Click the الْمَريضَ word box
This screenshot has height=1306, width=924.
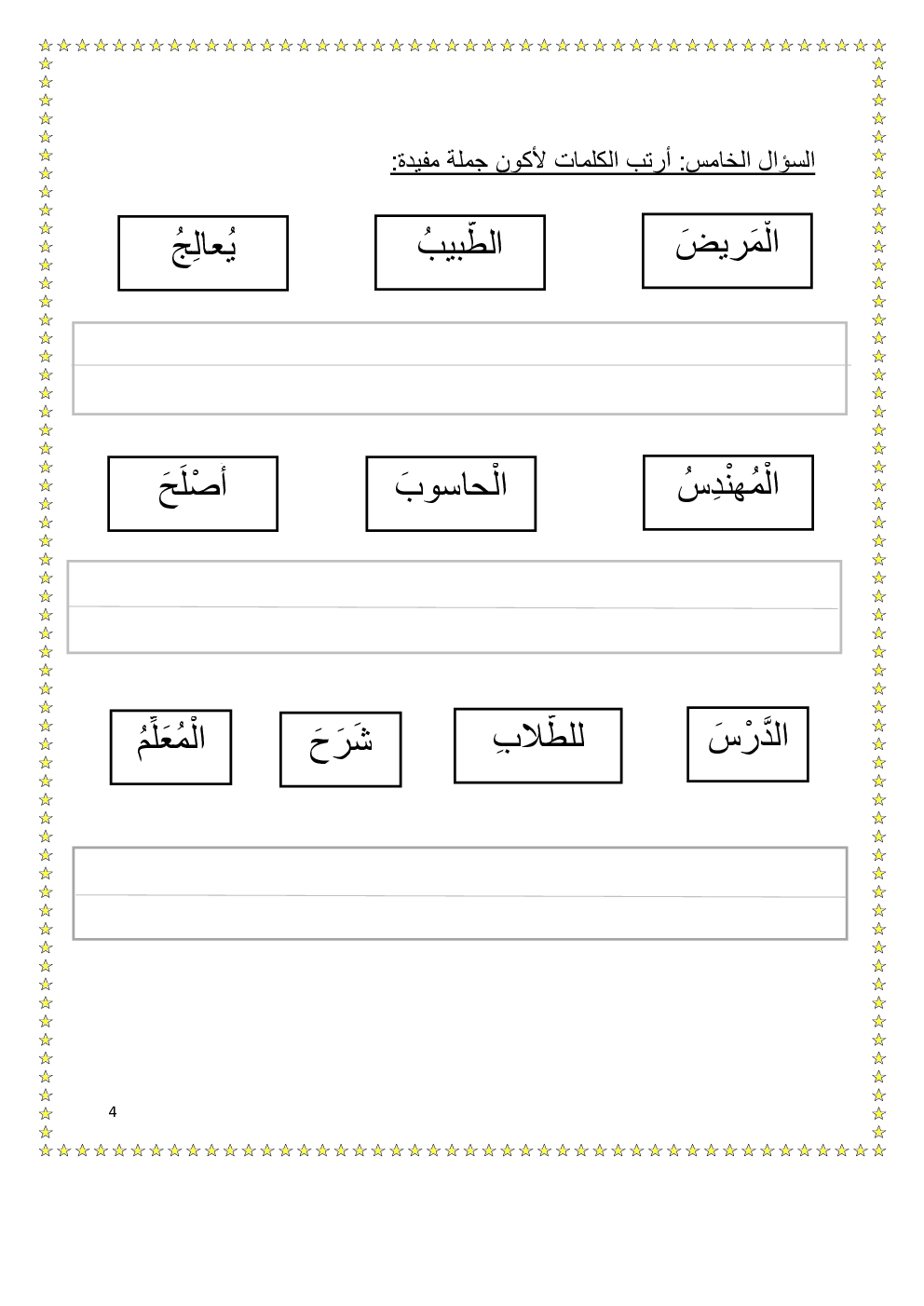[727, 251]
